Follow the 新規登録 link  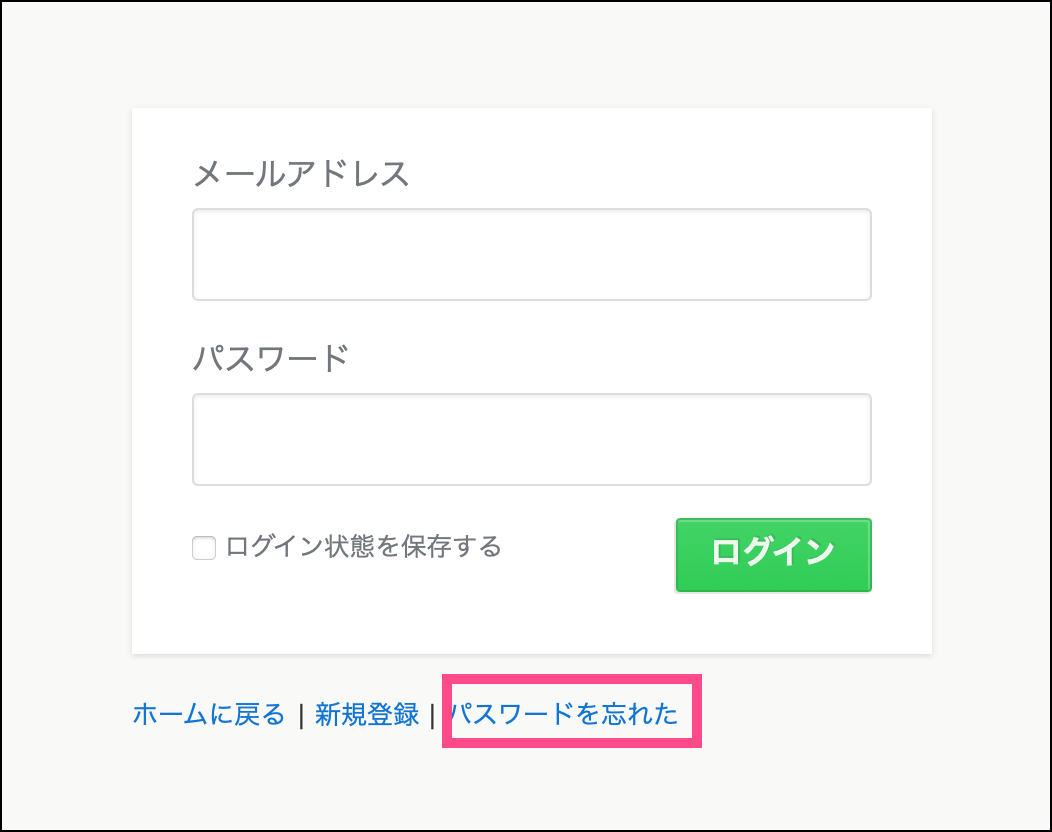tap(367, 714)
